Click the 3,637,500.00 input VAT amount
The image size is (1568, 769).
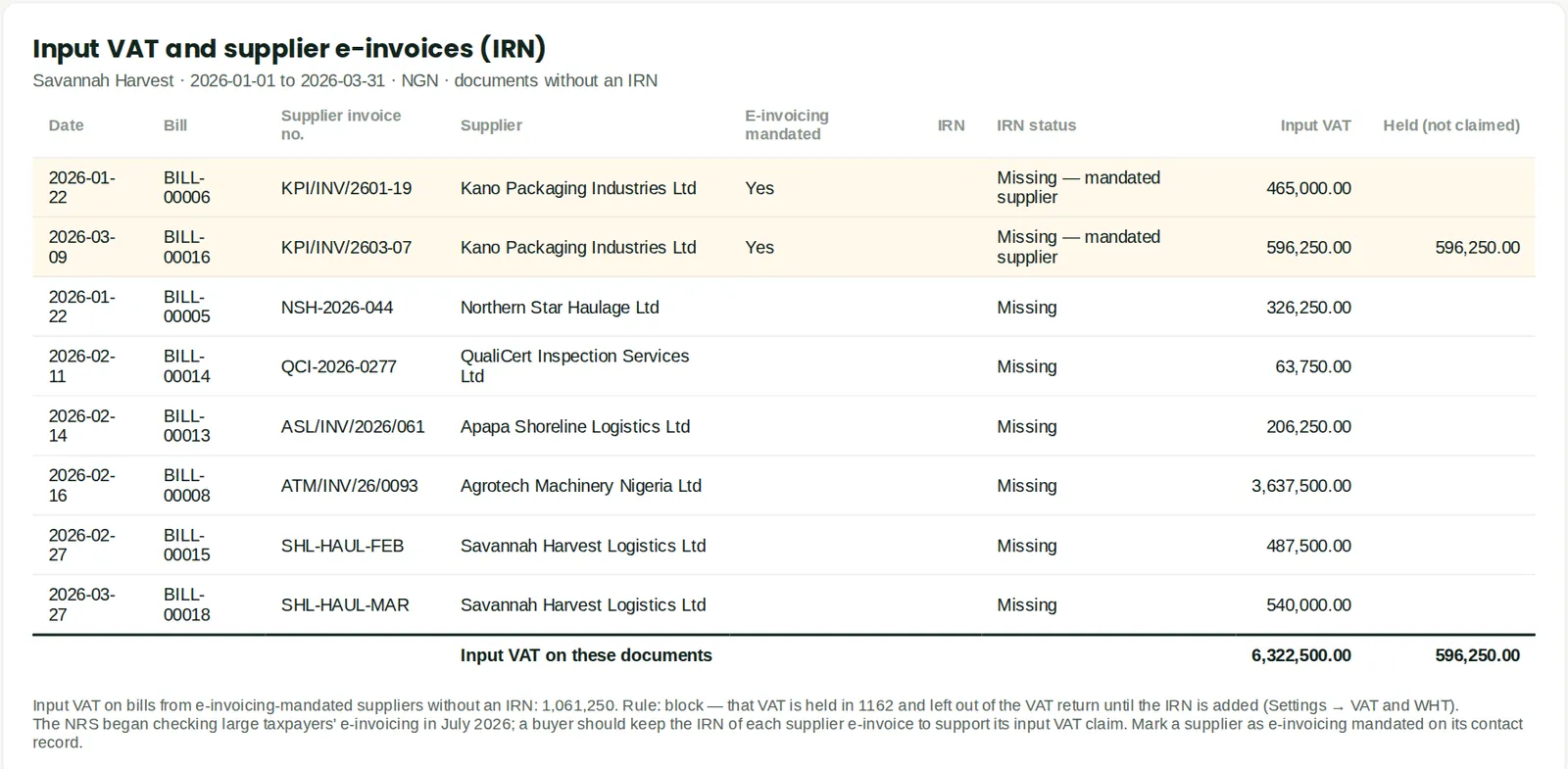click(x=1300, y=486)
